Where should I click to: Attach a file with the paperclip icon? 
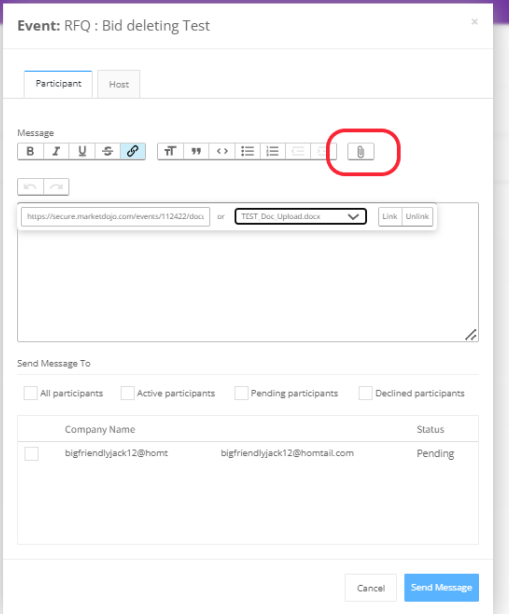pyautogui.click(x=361, y=152)
